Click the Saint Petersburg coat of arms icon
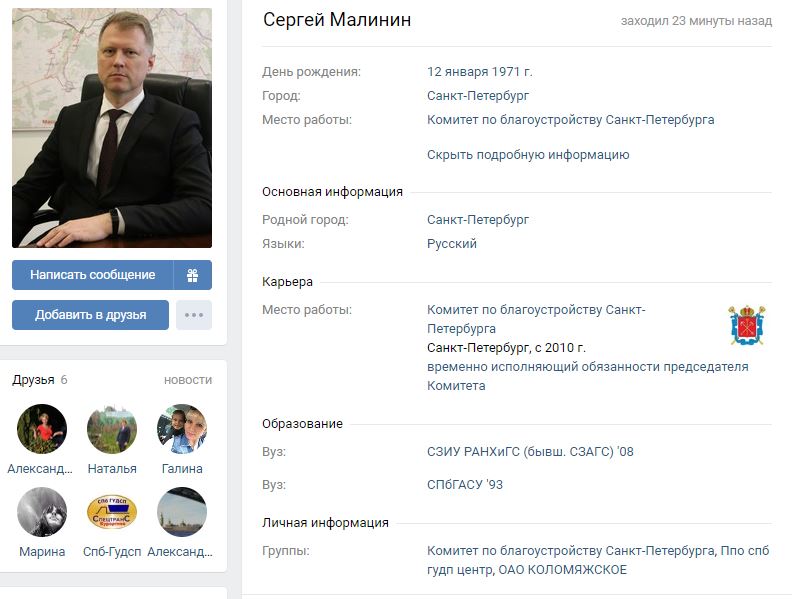 click(x=747, y=325)
